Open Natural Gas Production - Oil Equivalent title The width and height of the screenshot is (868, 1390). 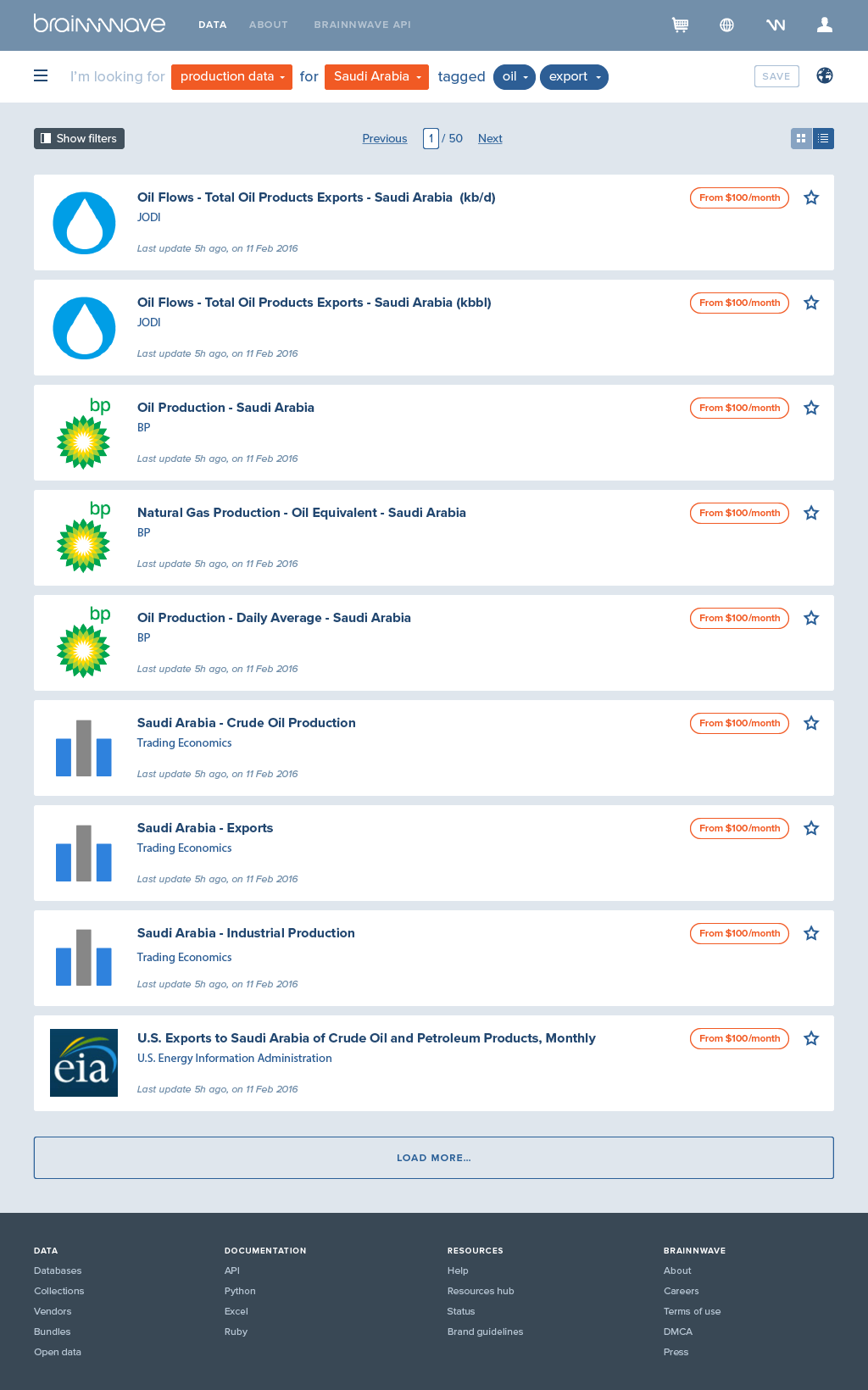[x=302, y=513]
